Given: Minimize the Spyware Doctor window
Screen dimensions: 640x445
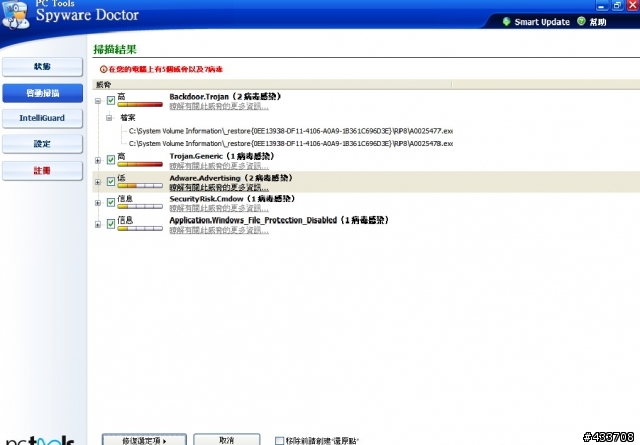Looking at the screenshot, I should click(602, 5).
